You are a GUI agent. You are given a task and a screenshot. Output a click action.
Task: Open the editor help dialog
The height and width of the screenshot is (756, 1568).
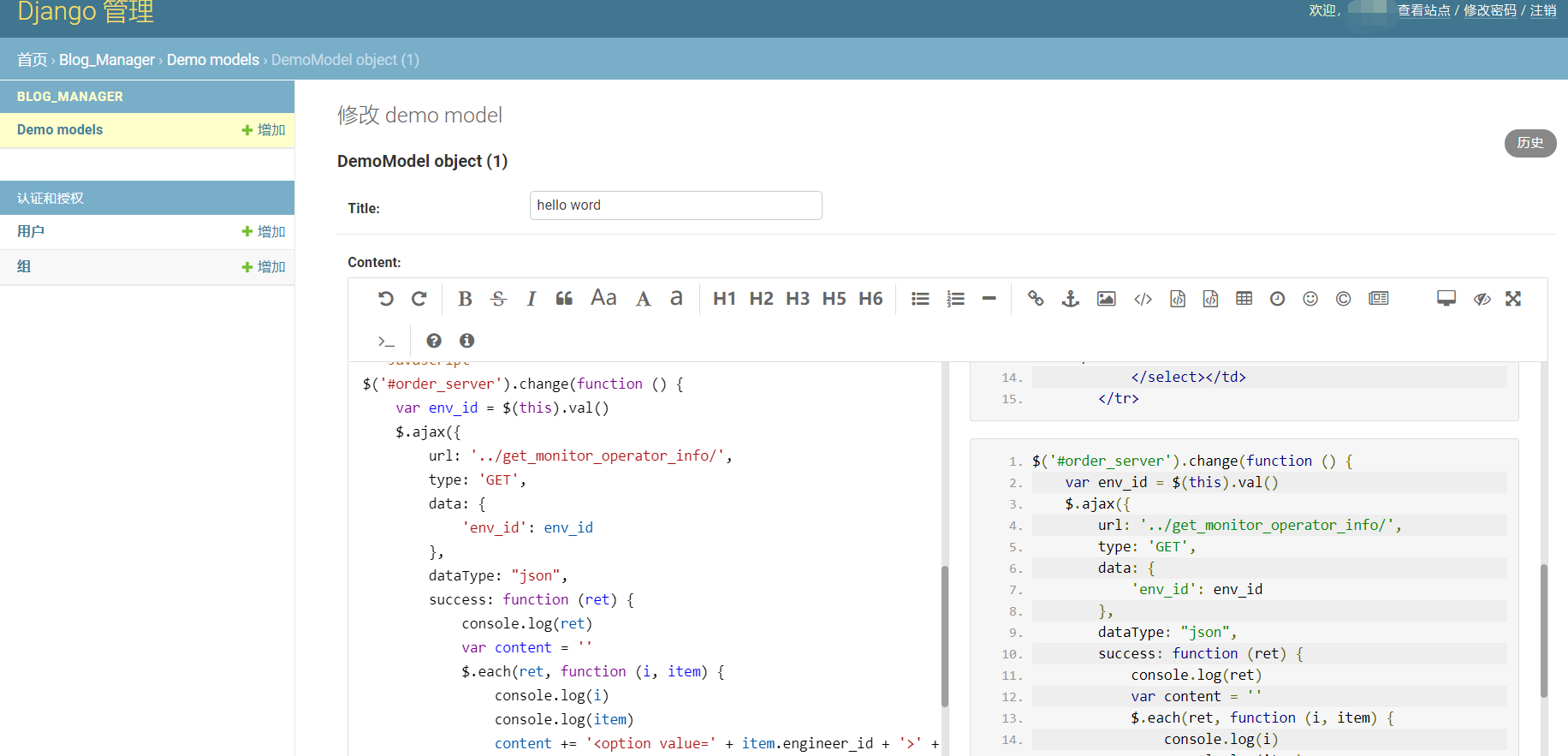point(434,341)
